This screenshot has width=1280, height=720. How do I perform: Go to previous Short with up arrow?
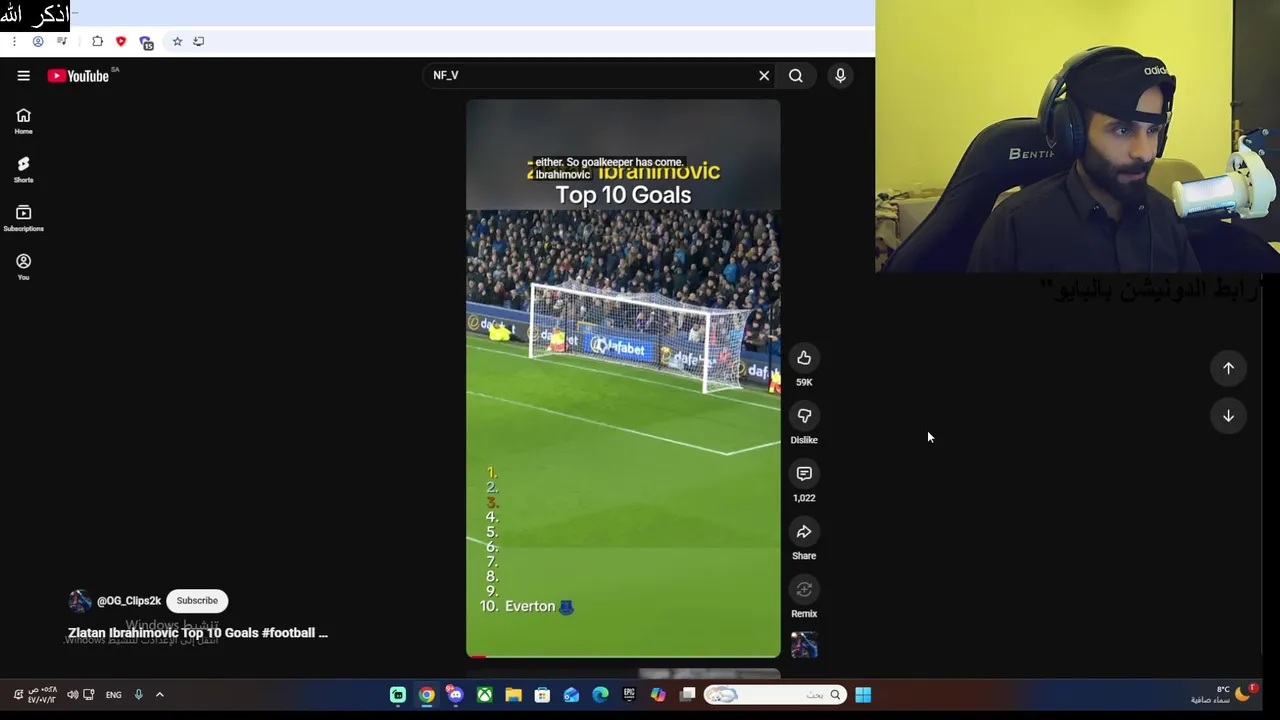point(1228,368)
